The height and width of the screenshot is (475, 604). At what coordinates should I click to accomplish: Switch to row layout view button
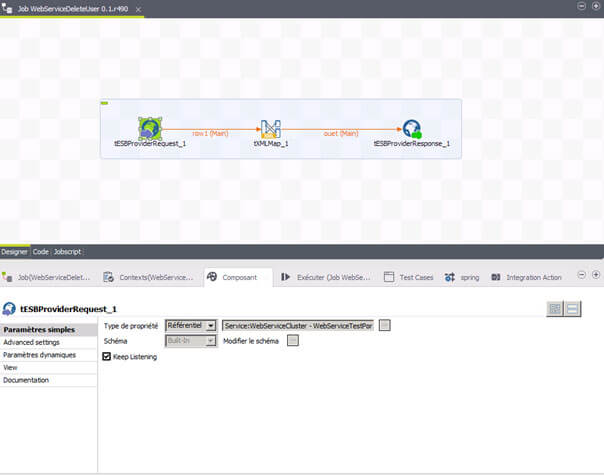click(x=572, y=309)
